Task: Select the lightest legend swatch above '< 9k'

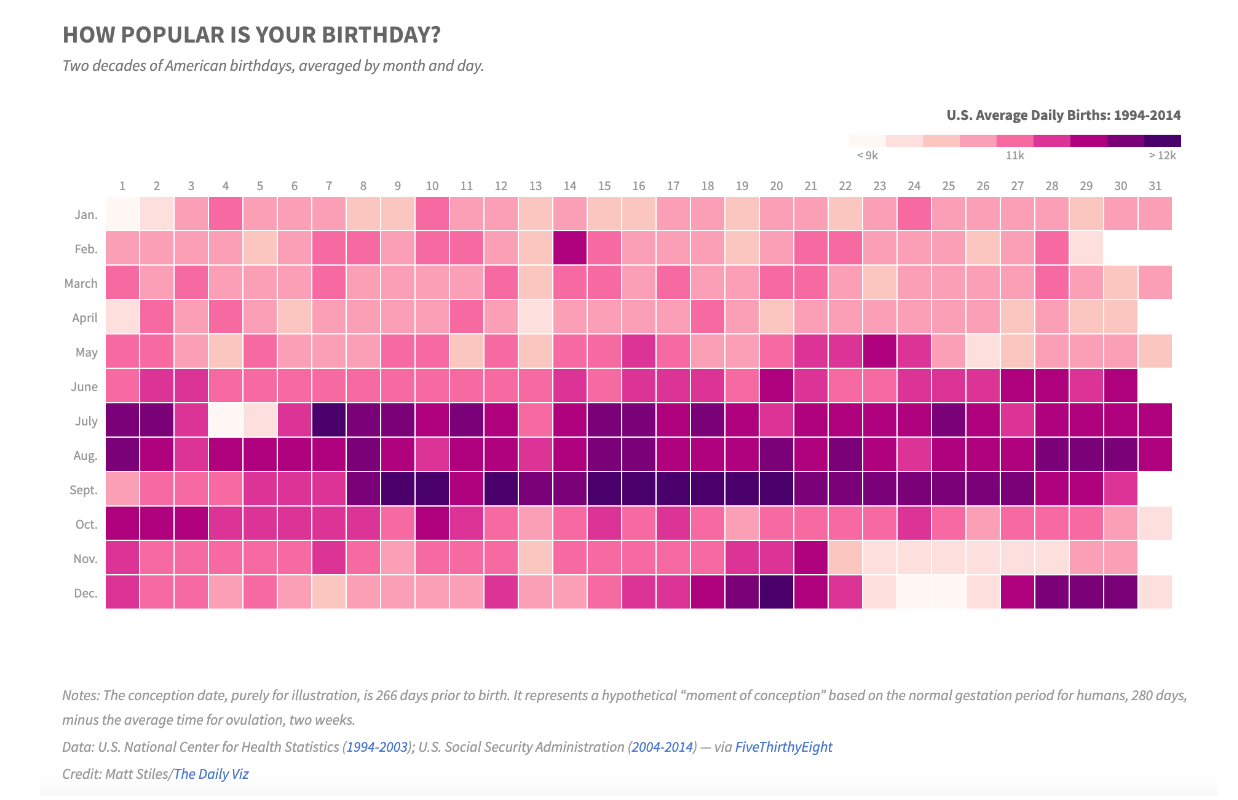Action: [x=867, y=141]
